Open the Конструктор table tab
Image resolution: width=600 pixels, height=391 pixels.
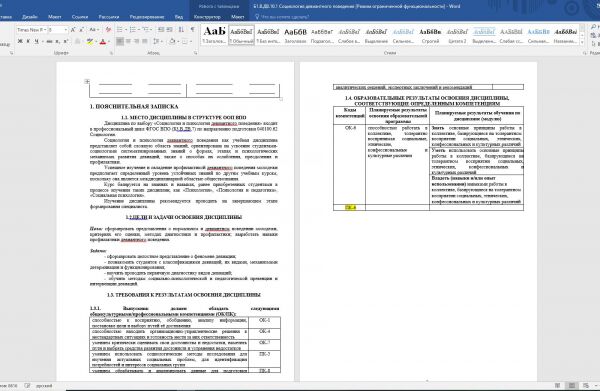(207, 17)
